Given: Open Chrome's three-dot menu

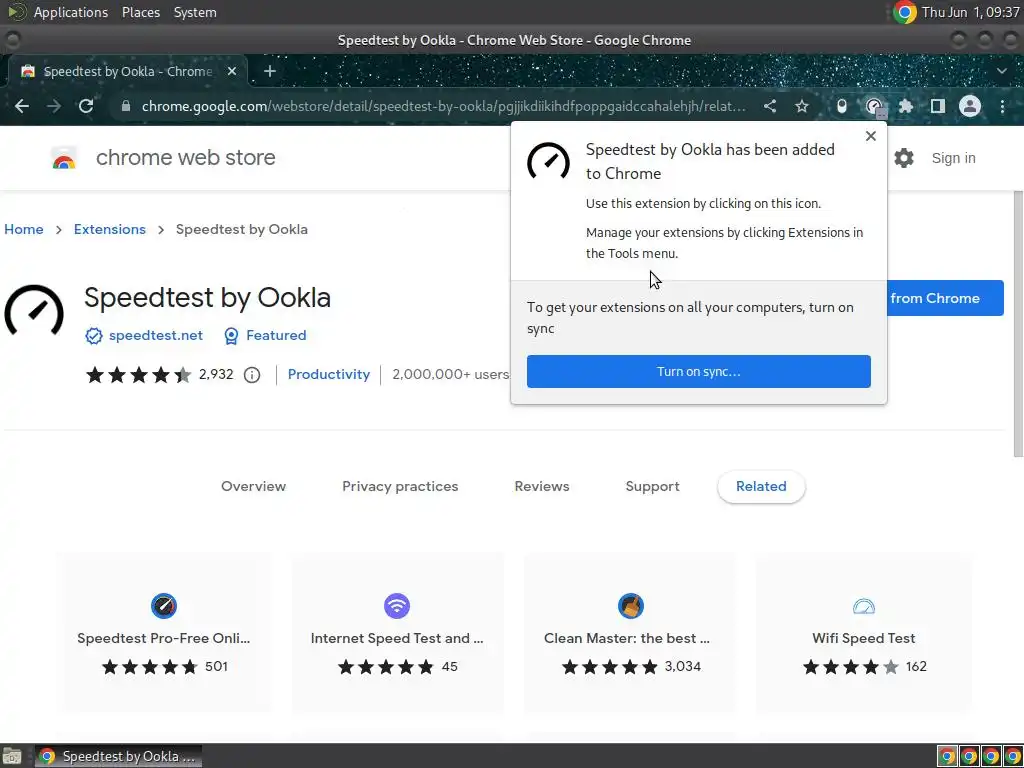Looking at the screenshot, I should [x=1002, y=106].
